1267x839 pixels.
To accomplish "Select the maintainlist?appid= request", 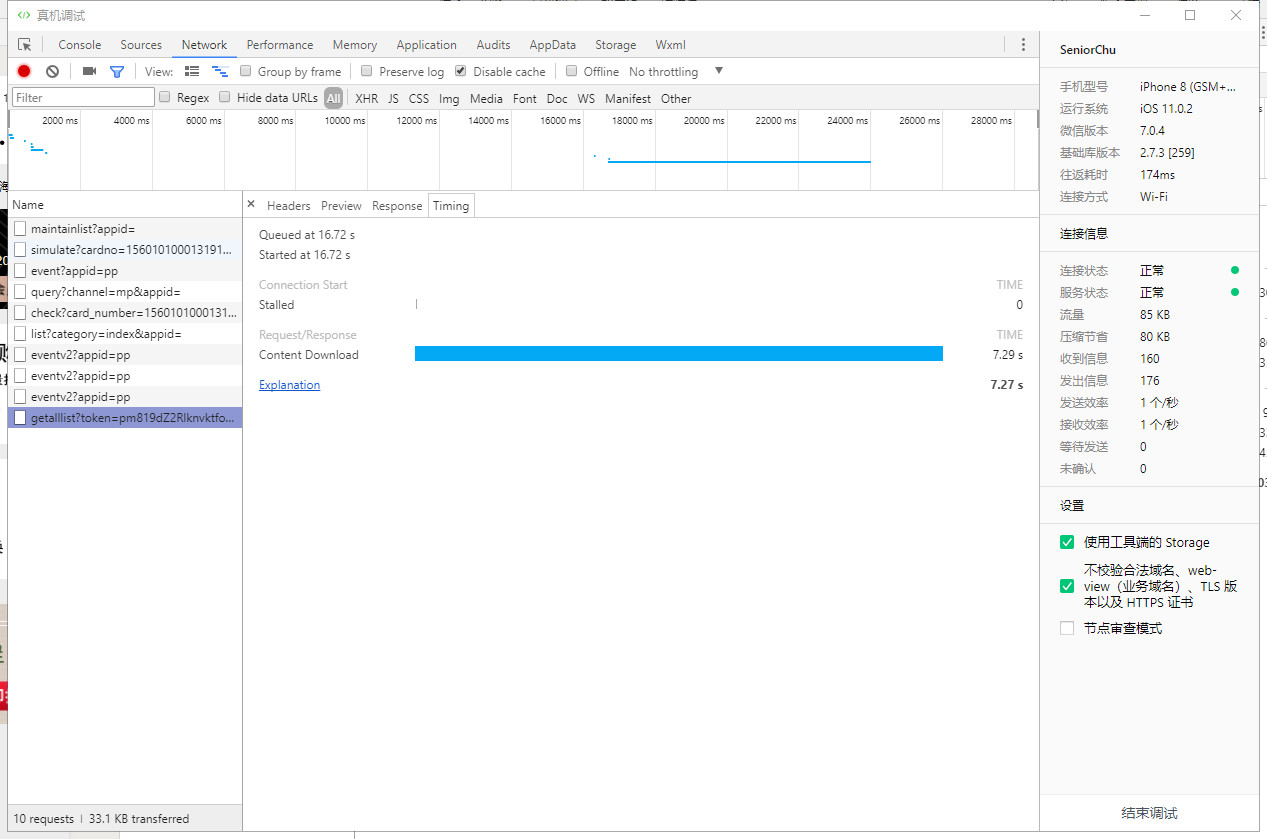I will click(83, 229).
